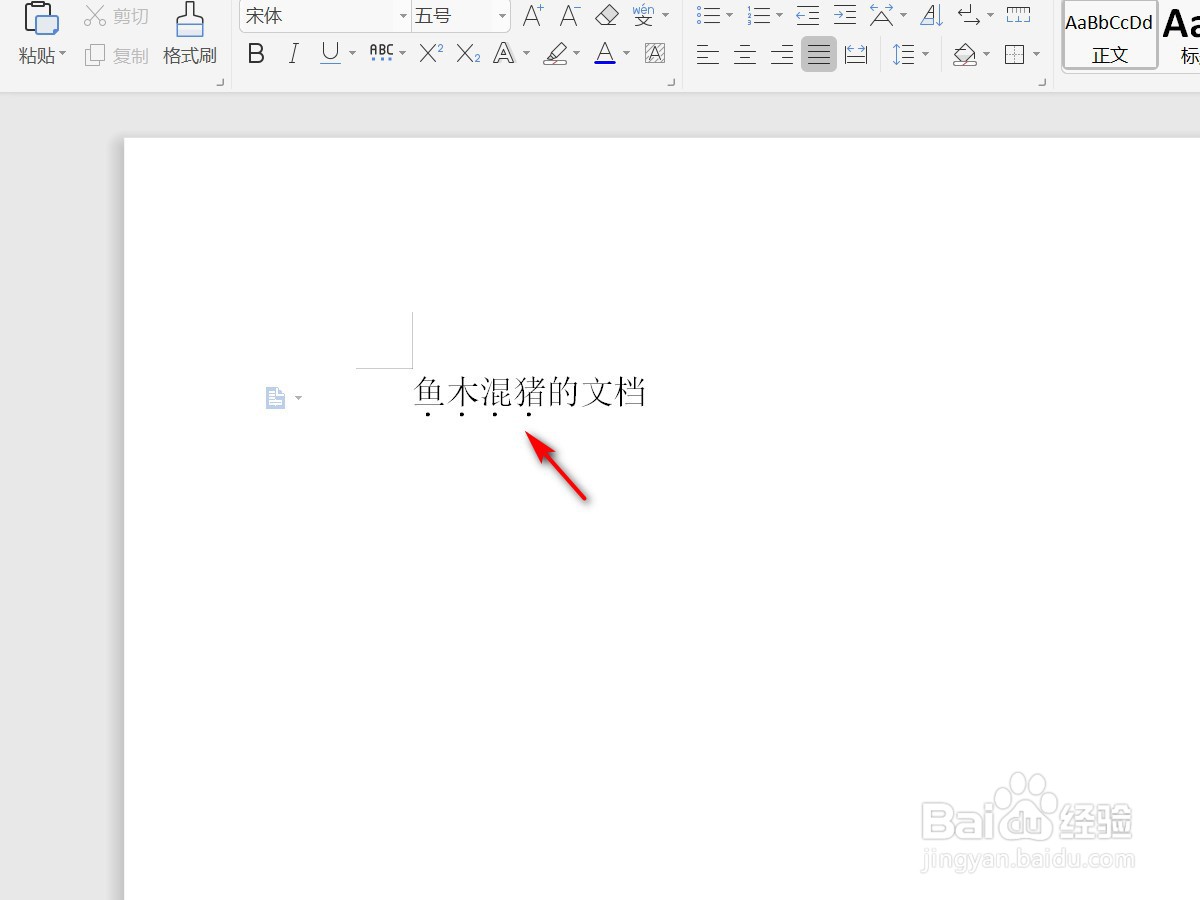The image size is (1200, 900).
Task: Toggle Bold formatting
Action: [x=256, y=54]
